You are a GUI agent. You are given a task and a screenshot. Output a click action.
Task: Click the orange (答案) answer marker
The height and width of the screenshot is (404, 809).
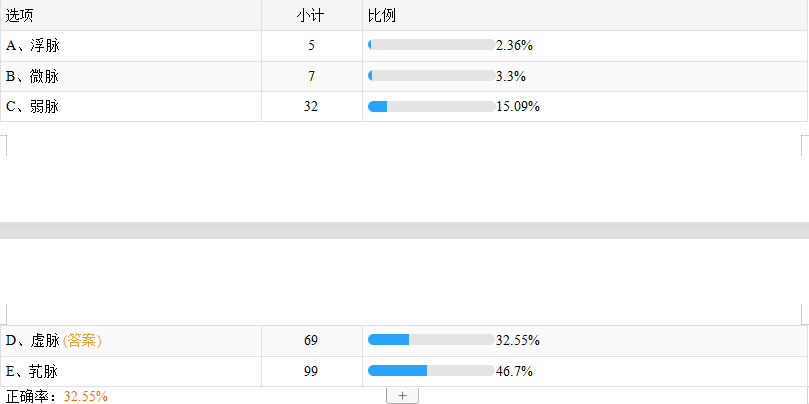pos(82,341)
